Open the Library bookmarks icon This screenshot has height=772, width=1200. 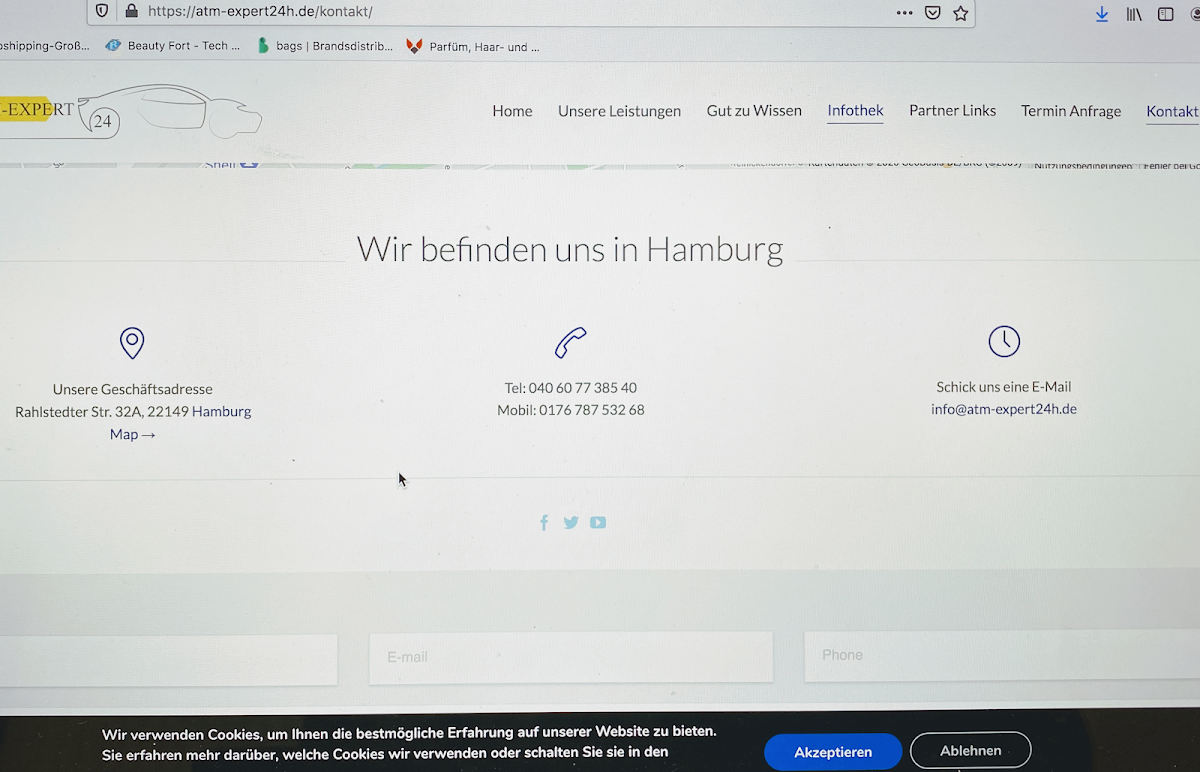[x=1134, y=14]
